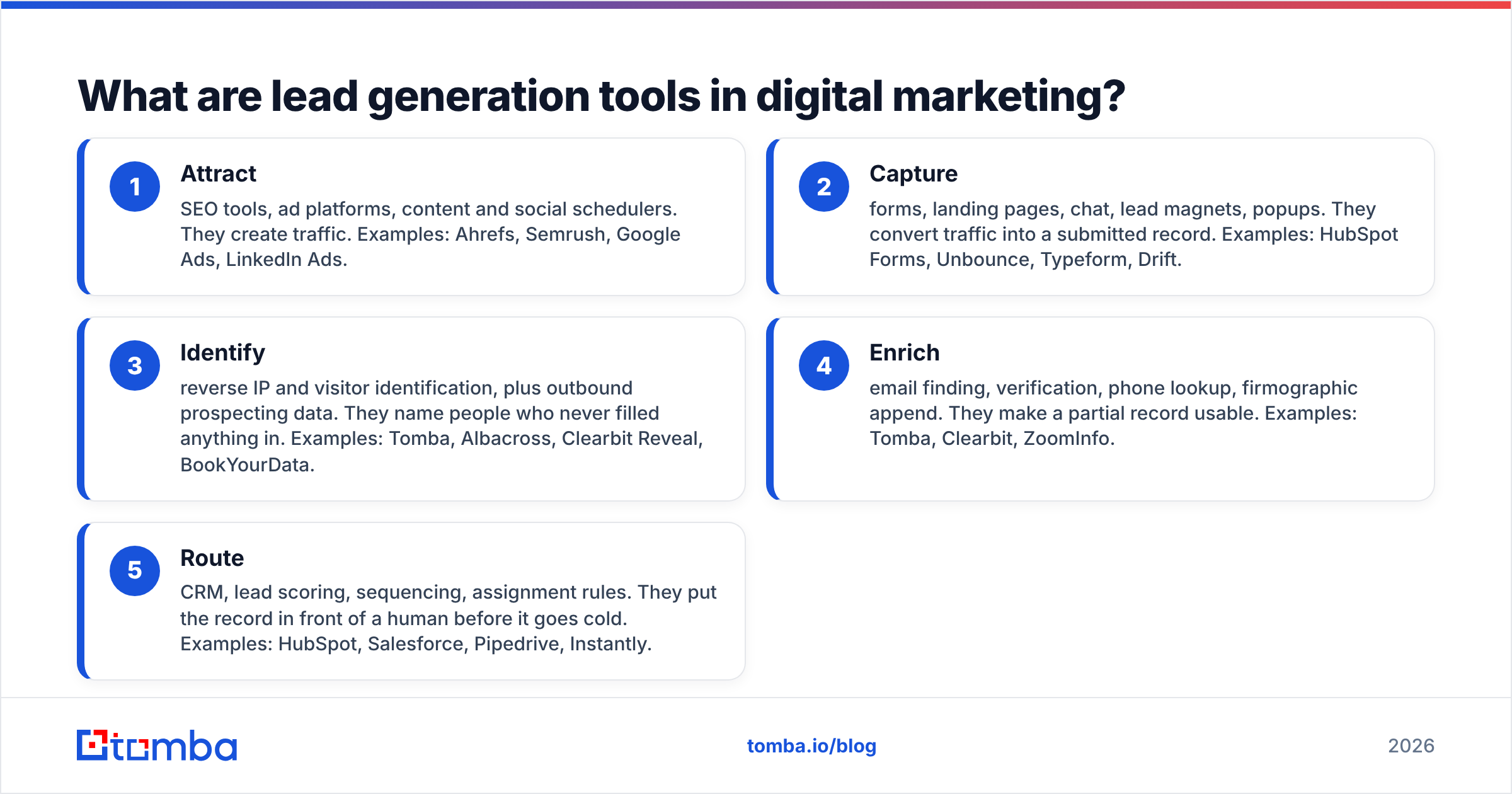Select the 'Enrich' card heading
This screenshot has width=1512, height=794.
pos(905,353)
